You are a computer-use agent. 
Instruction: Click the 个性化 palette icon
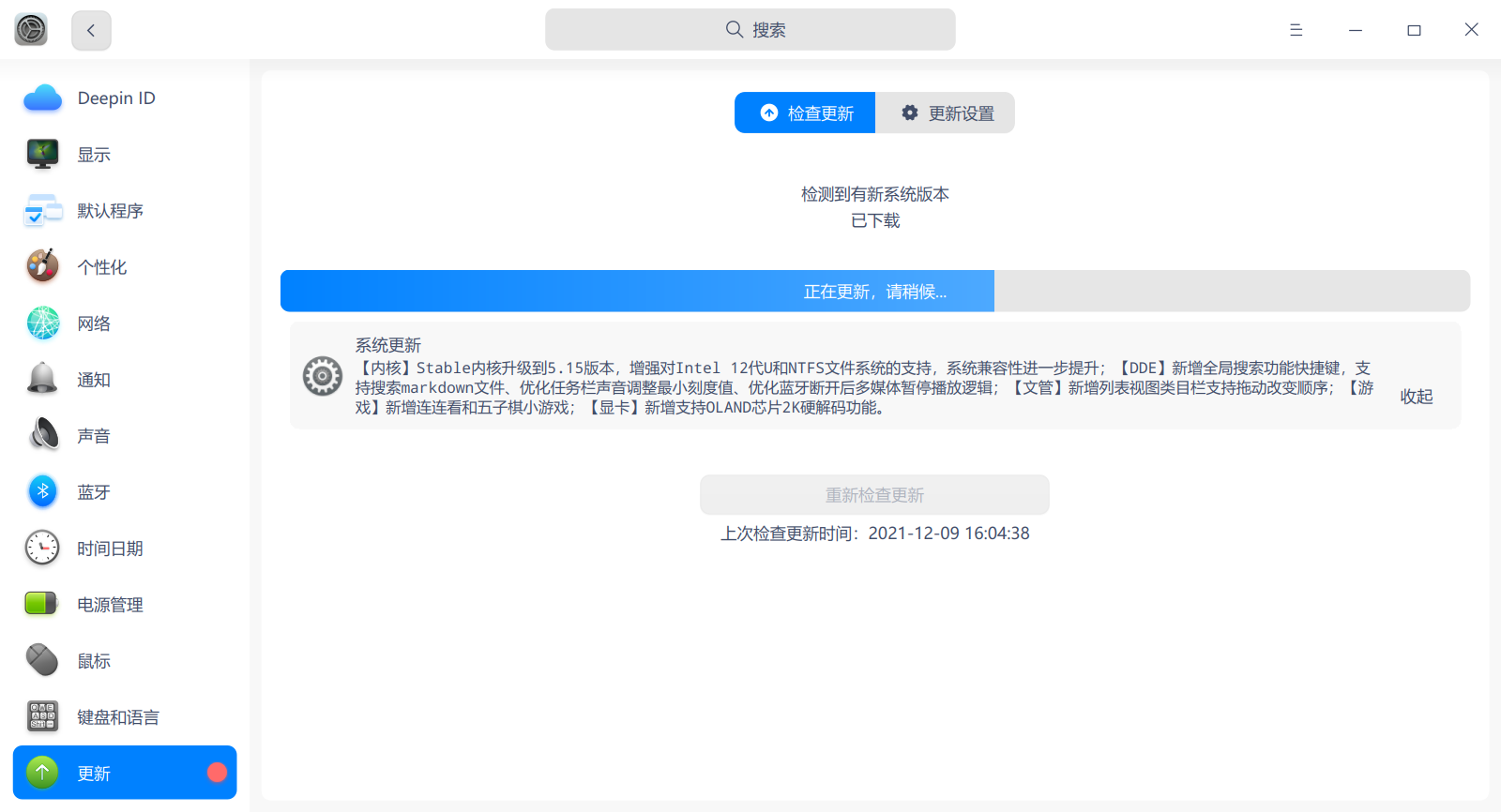[x=42, y=267]
